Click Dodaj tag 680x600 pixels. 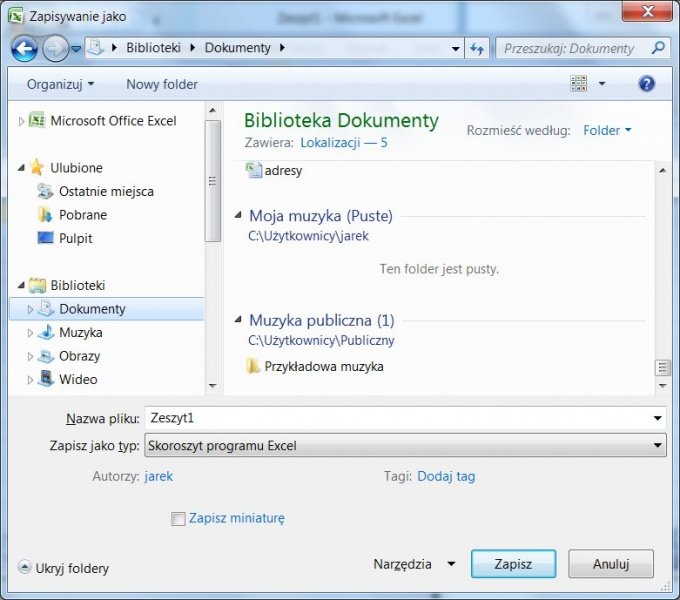coord(446,476)
